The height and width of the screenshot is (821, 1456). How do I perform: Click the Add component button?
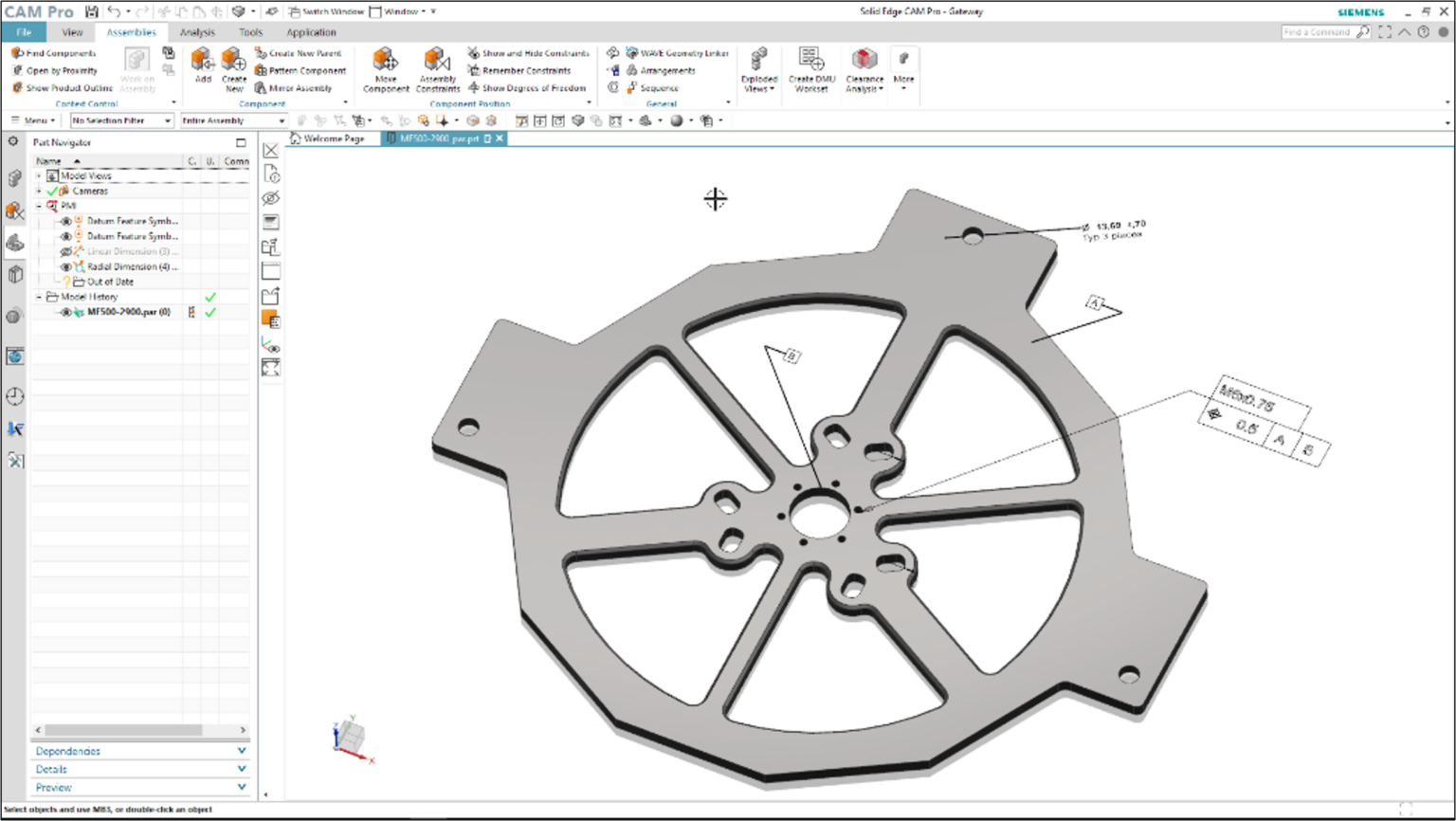(x=203, y=70)
